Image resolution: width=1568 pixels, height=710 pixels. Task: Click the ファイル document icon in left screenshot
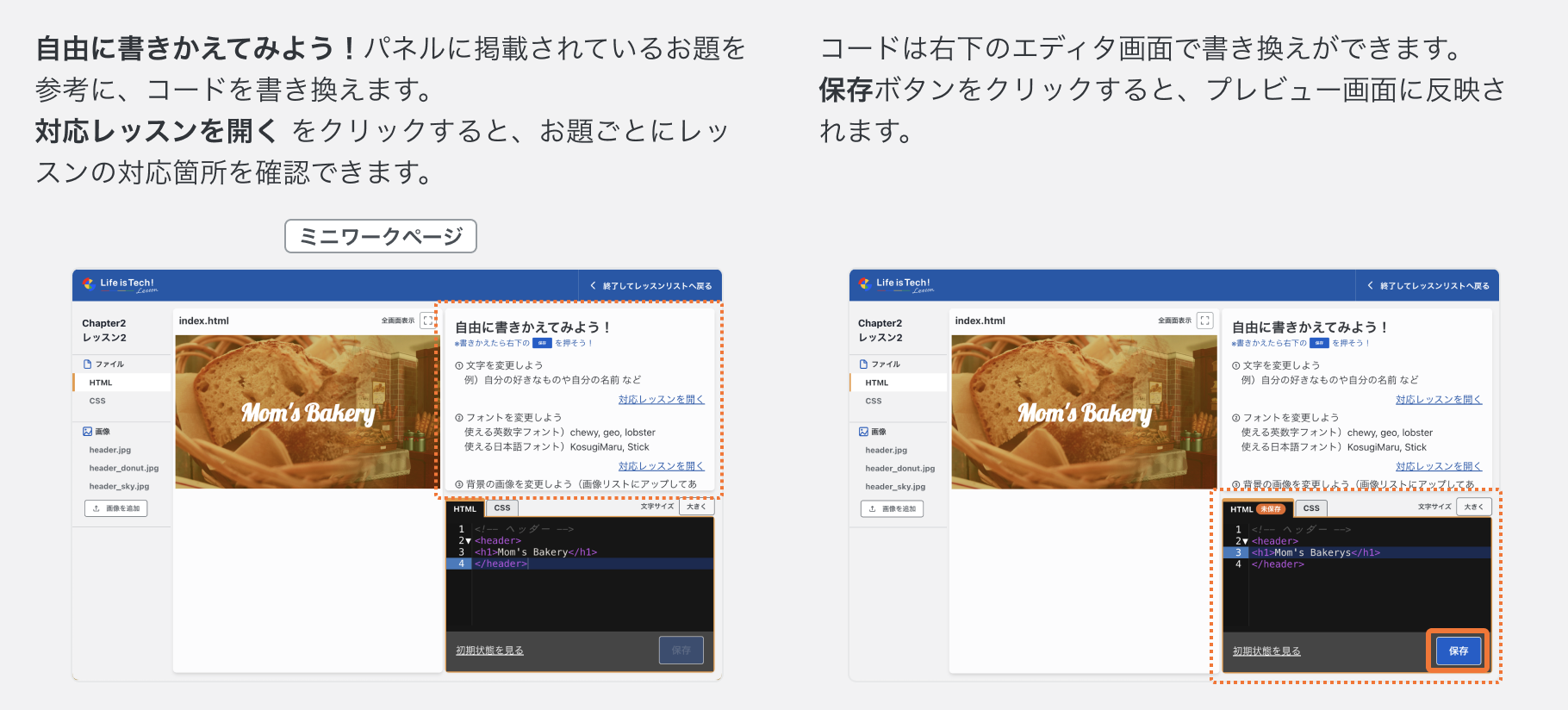click(x=87, y=364)
